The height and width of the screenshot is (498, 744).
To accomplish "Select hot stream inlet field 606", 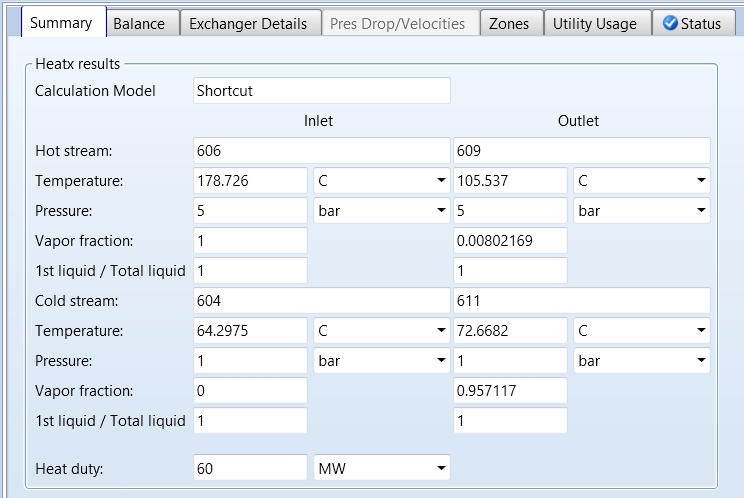I will [x=321, y=151].
